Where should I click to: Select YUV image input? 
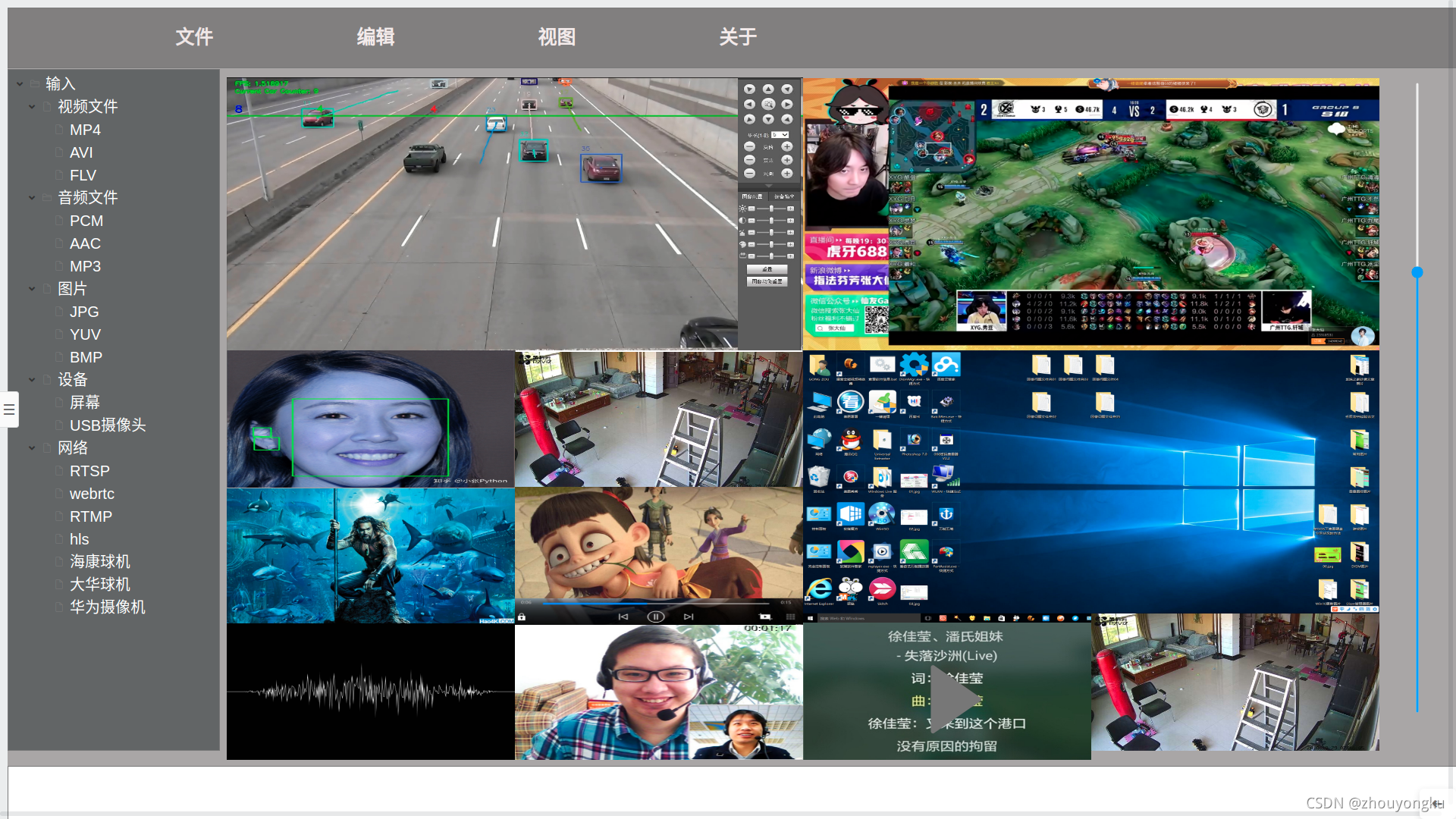[x=85, y=334]
